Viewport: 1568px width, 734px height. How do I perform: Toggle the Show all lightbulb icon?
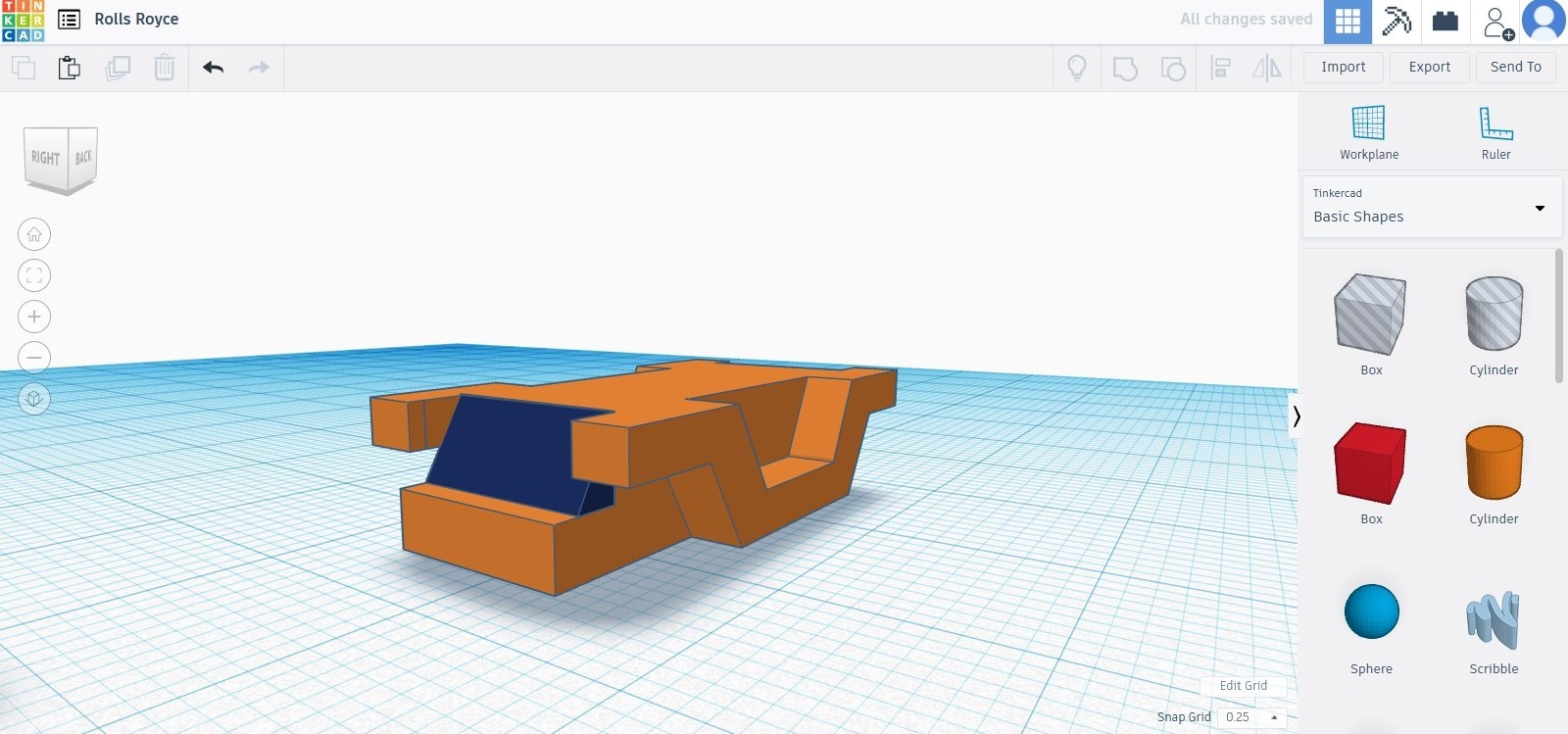[1077, 68]
